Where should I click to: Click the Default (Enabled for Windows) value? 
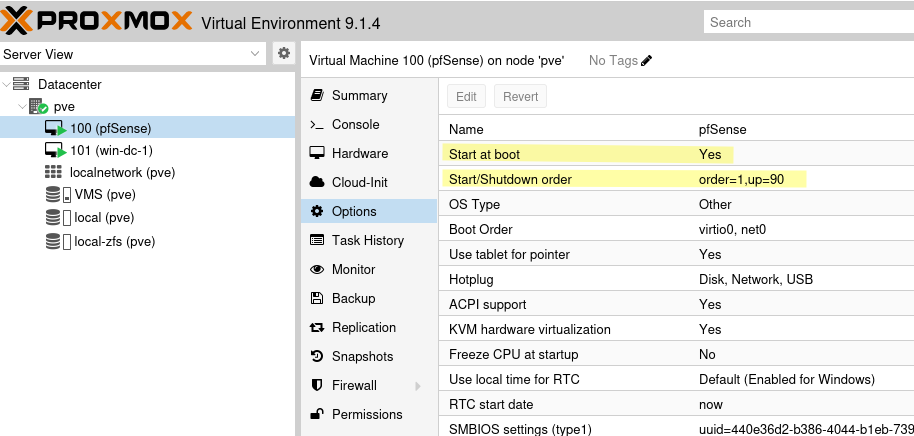click(787, 379)
